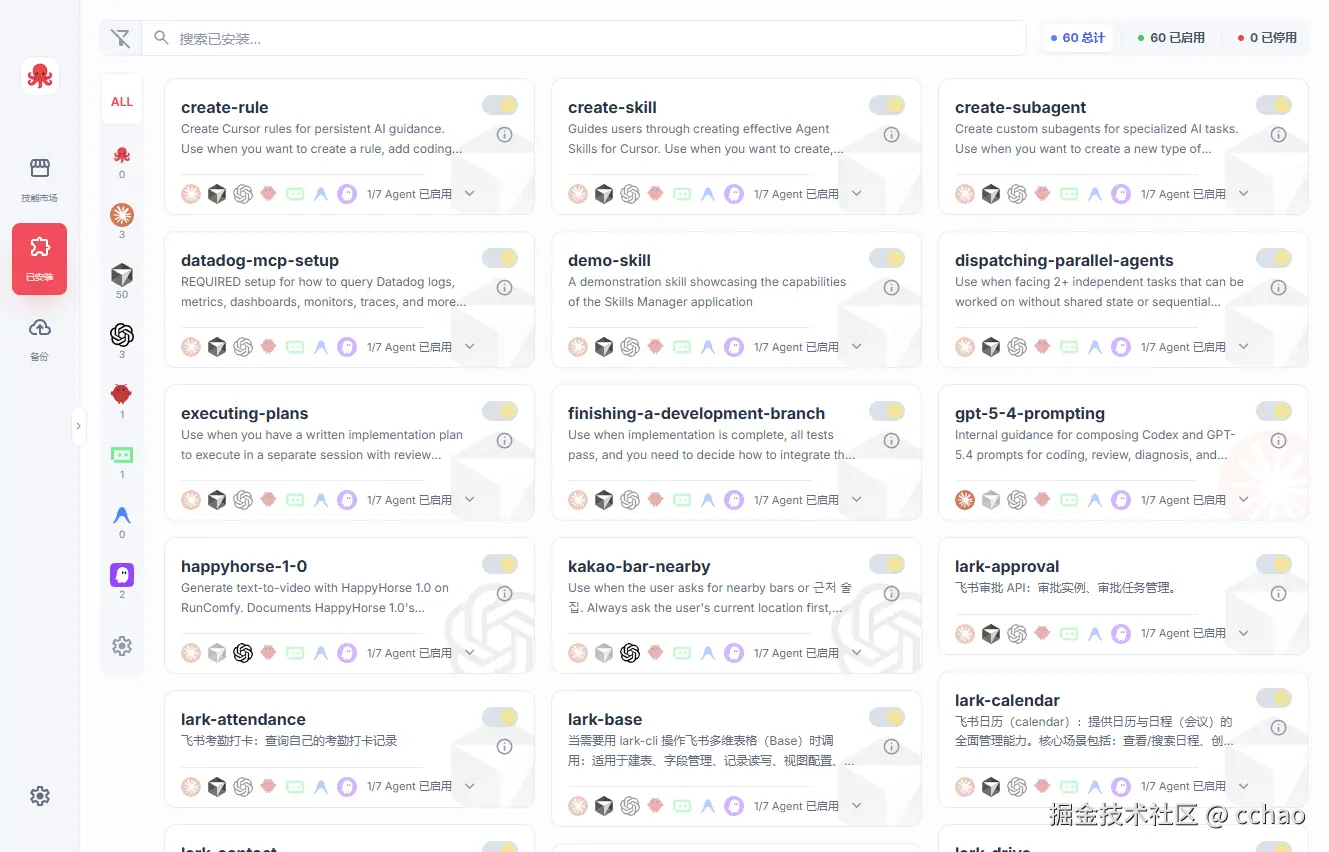Image resolution: width=1329 pixels, height=852 pixels.
Task: Show info for the lark-approval skill
Action: (1278, 593)
